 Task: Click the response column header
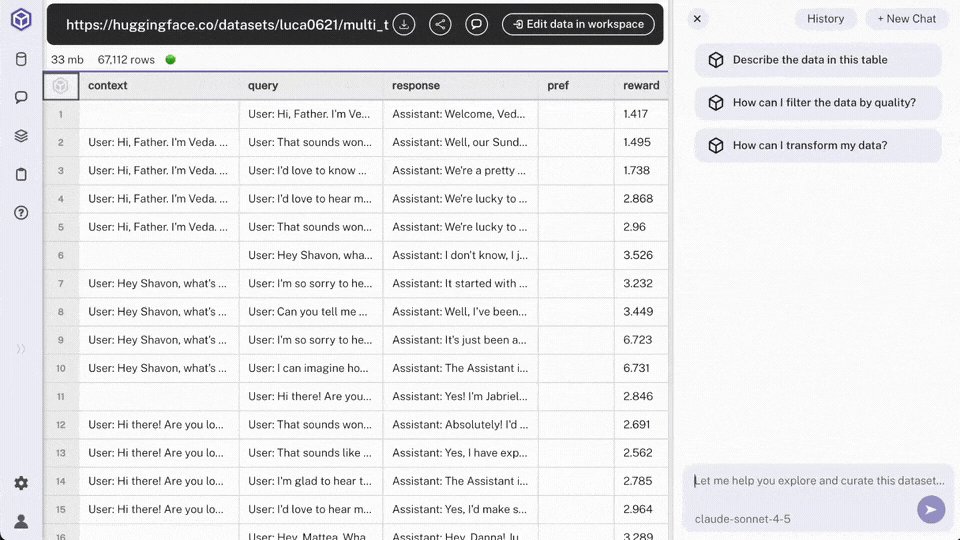[460, 86]
